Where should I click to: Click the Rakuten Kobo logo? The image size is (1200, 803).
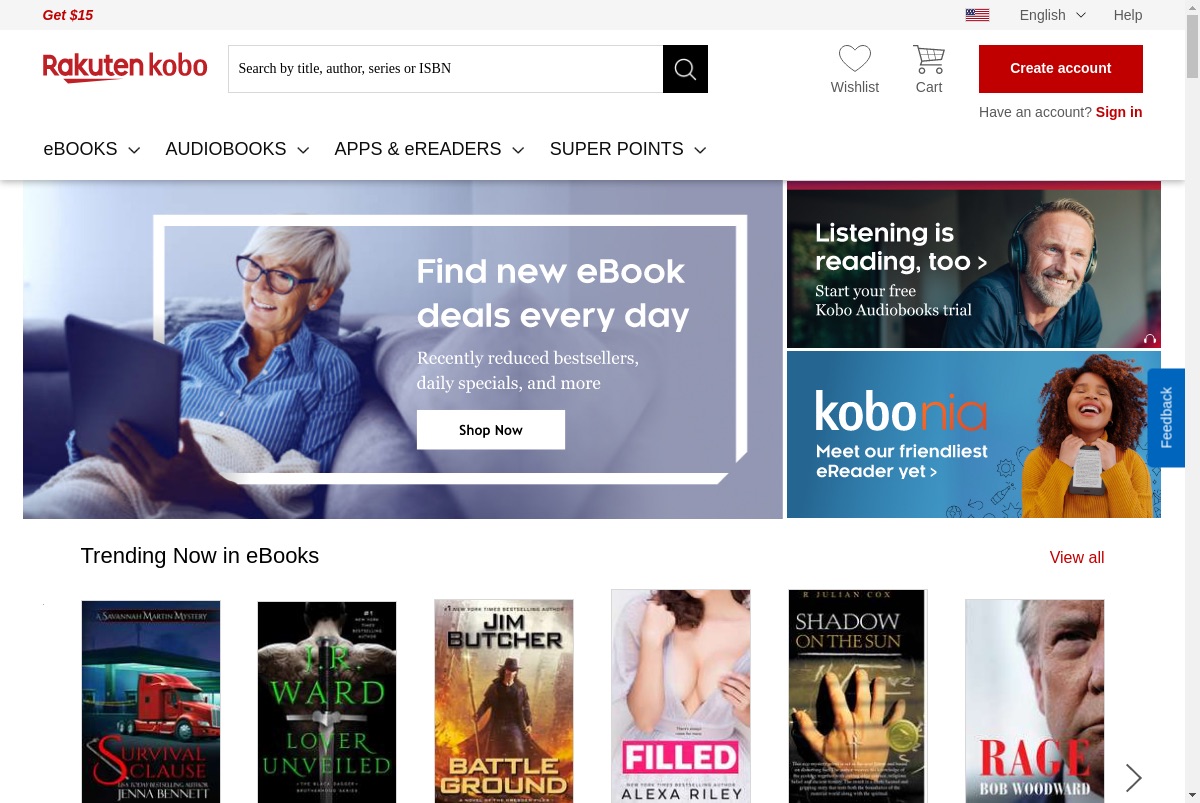(x=125, y=68)
